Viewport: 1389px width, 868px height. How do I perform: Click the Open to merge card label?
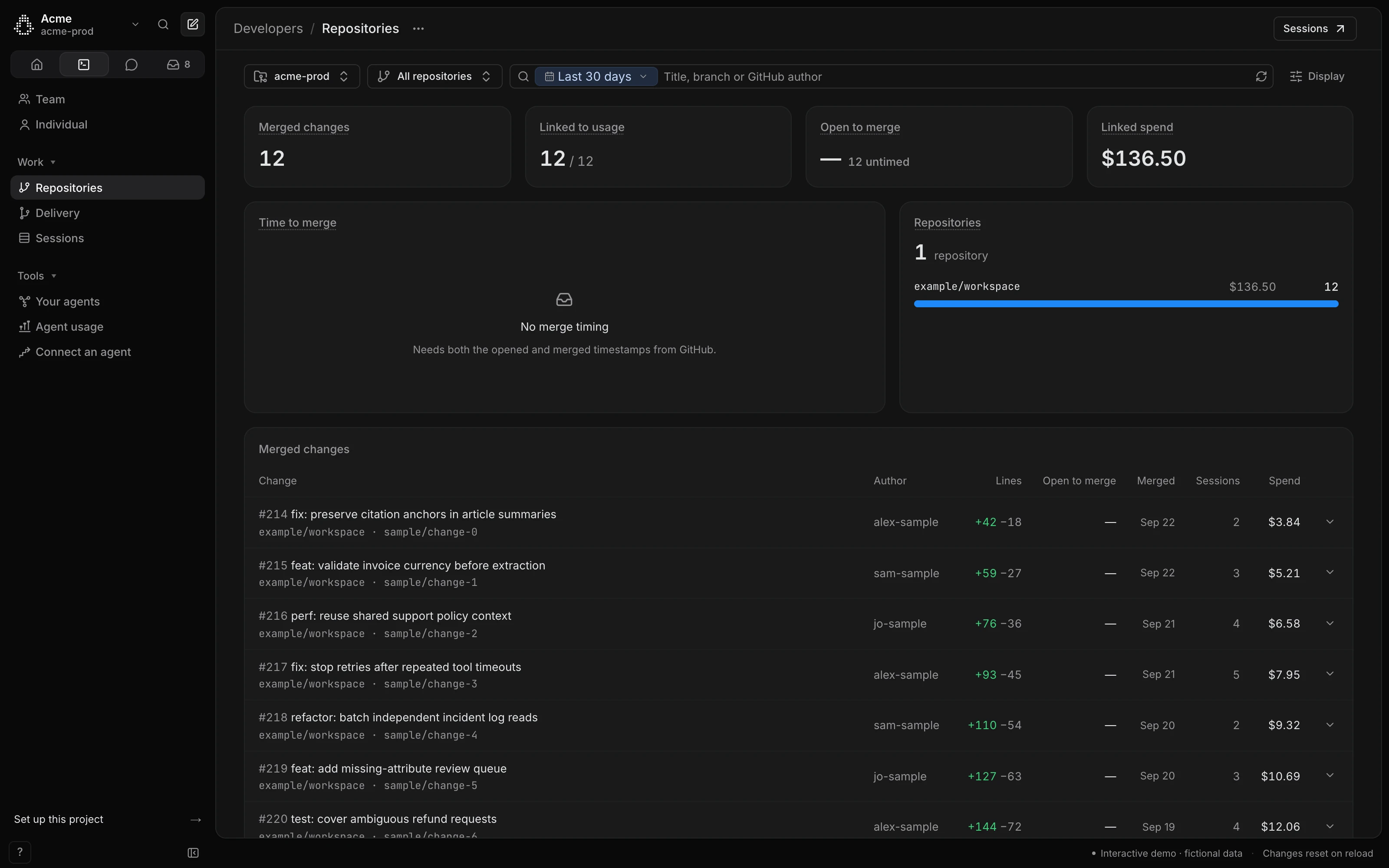point(860,128)
